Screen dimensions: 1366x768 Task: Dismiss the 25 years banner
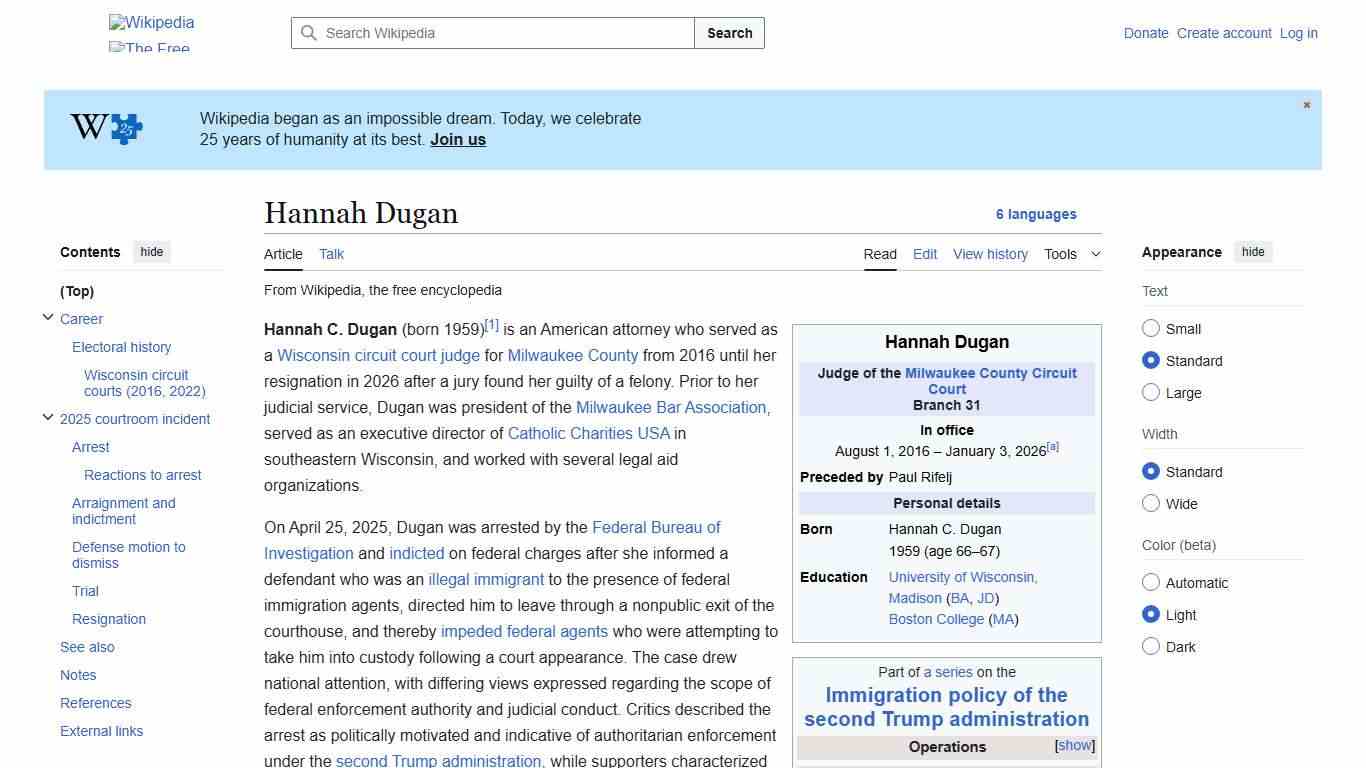coord(1306,104)
